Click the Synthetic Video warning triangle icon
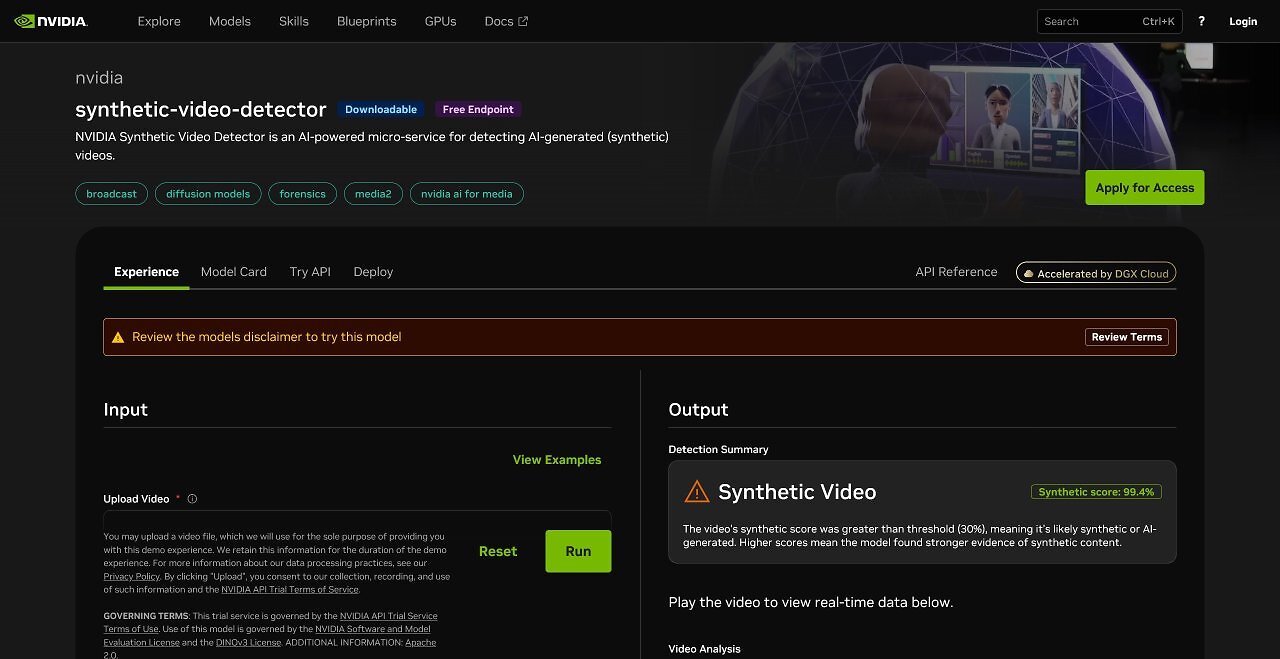The height and width of the screenshot is (659, 1280). (696, 491)
